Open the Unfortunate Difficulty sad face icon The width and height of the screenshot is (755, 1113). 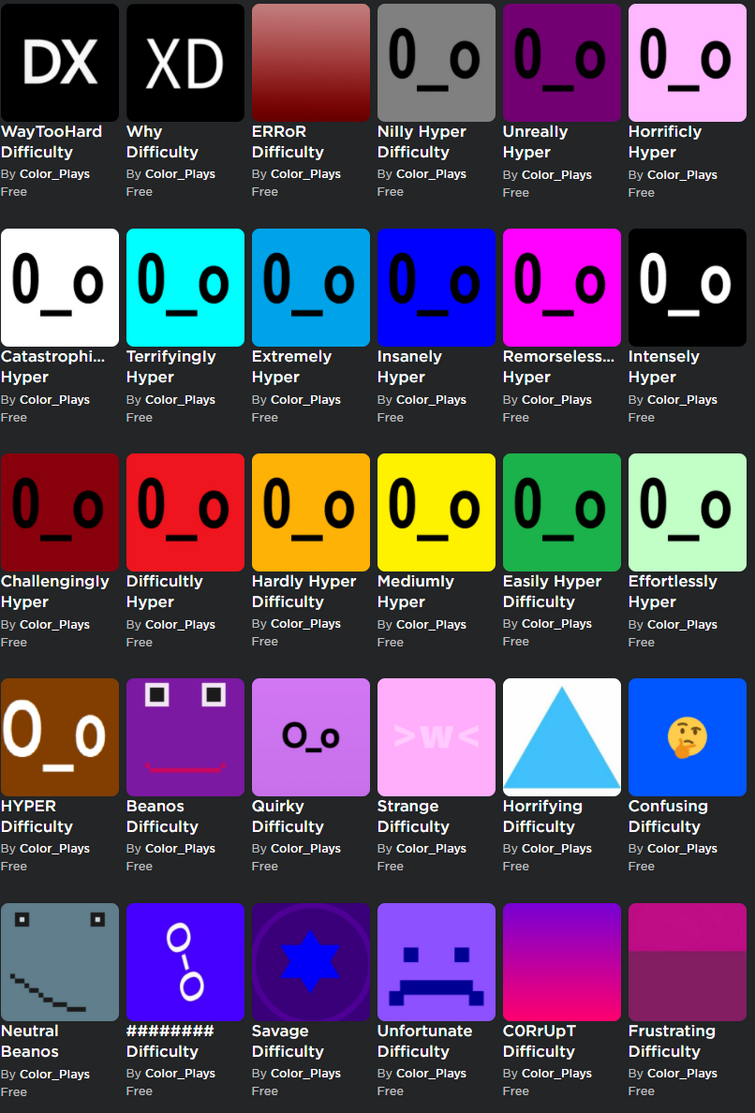pyautogui.click(x=436, y=962)
